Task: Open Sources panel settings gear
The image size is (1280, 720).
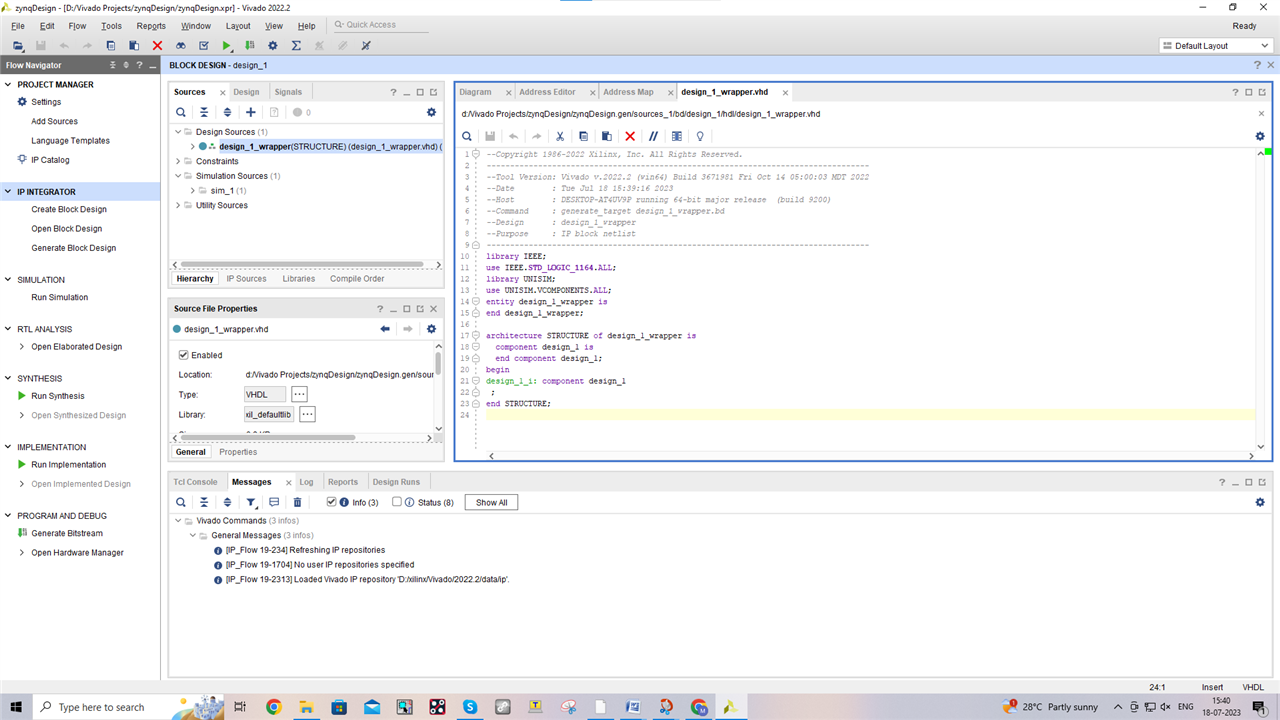Action: tap(432, 112)
